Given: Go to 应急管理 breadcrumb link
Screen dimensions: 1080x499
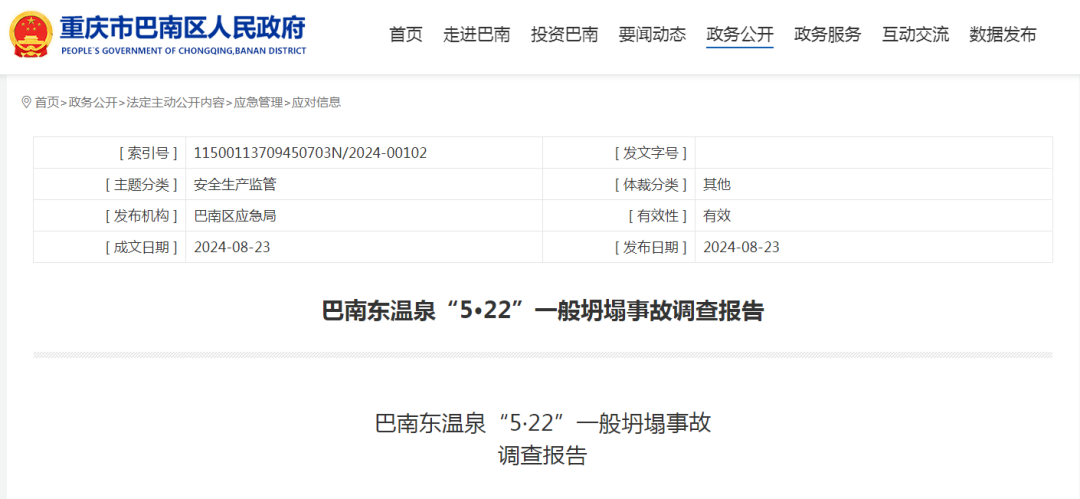Looking at the screenshot, I should tap(258, 102).
